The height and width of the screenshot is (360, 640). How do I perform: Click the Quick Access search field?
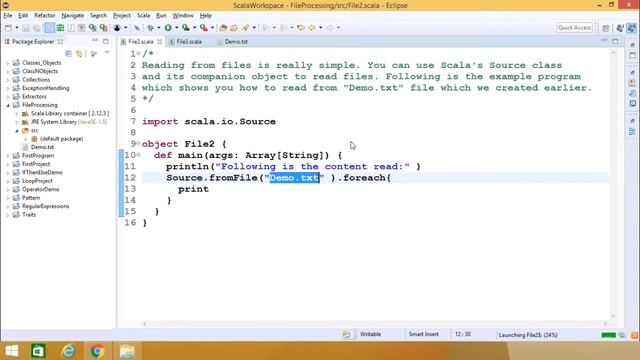pyautogui.click(x=574, y=28)
